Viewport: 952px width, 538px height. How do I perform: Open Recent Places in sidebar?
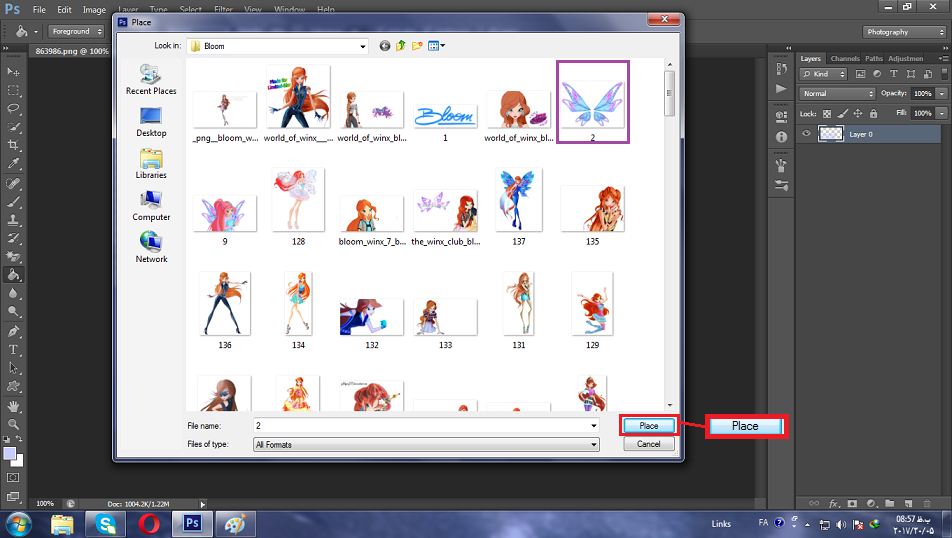pos(151,80)
